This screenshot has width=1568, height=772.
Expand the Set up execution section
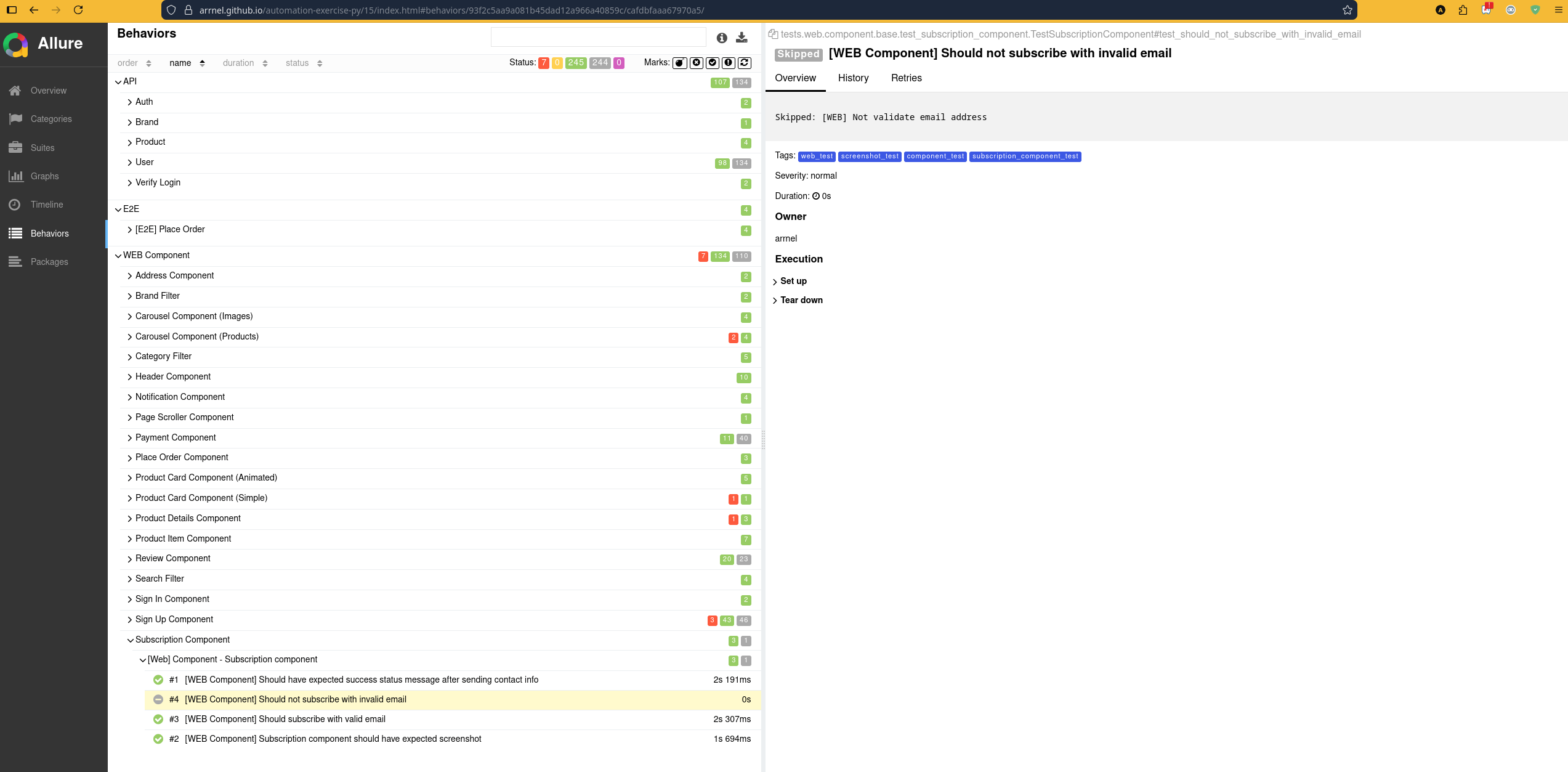tap(793, 281)
